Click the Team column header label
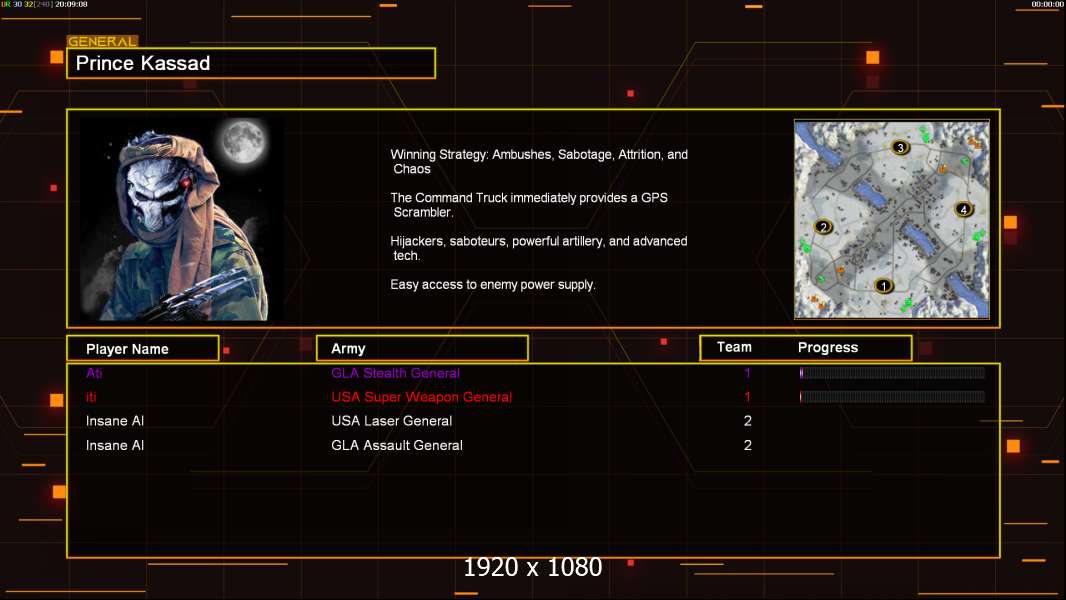 click(734, 347)
